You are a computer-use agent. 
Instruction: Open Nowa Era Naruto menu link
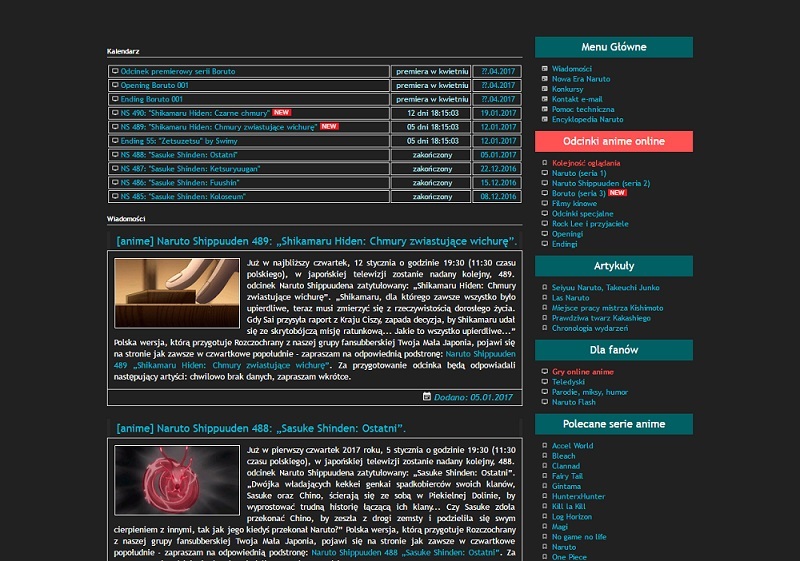(581, 79)
